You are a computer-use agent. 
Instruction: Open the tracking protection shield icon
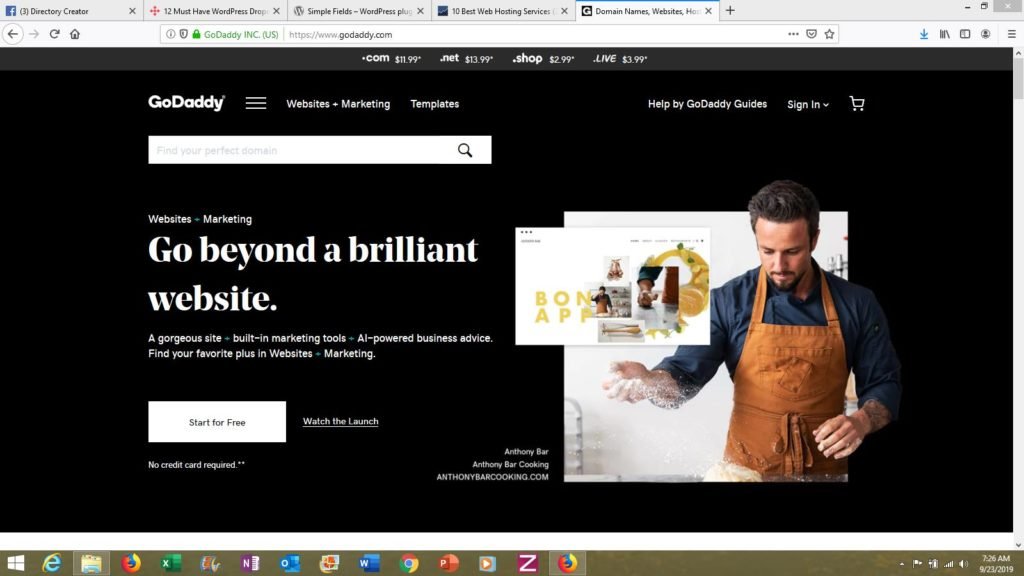184,34
